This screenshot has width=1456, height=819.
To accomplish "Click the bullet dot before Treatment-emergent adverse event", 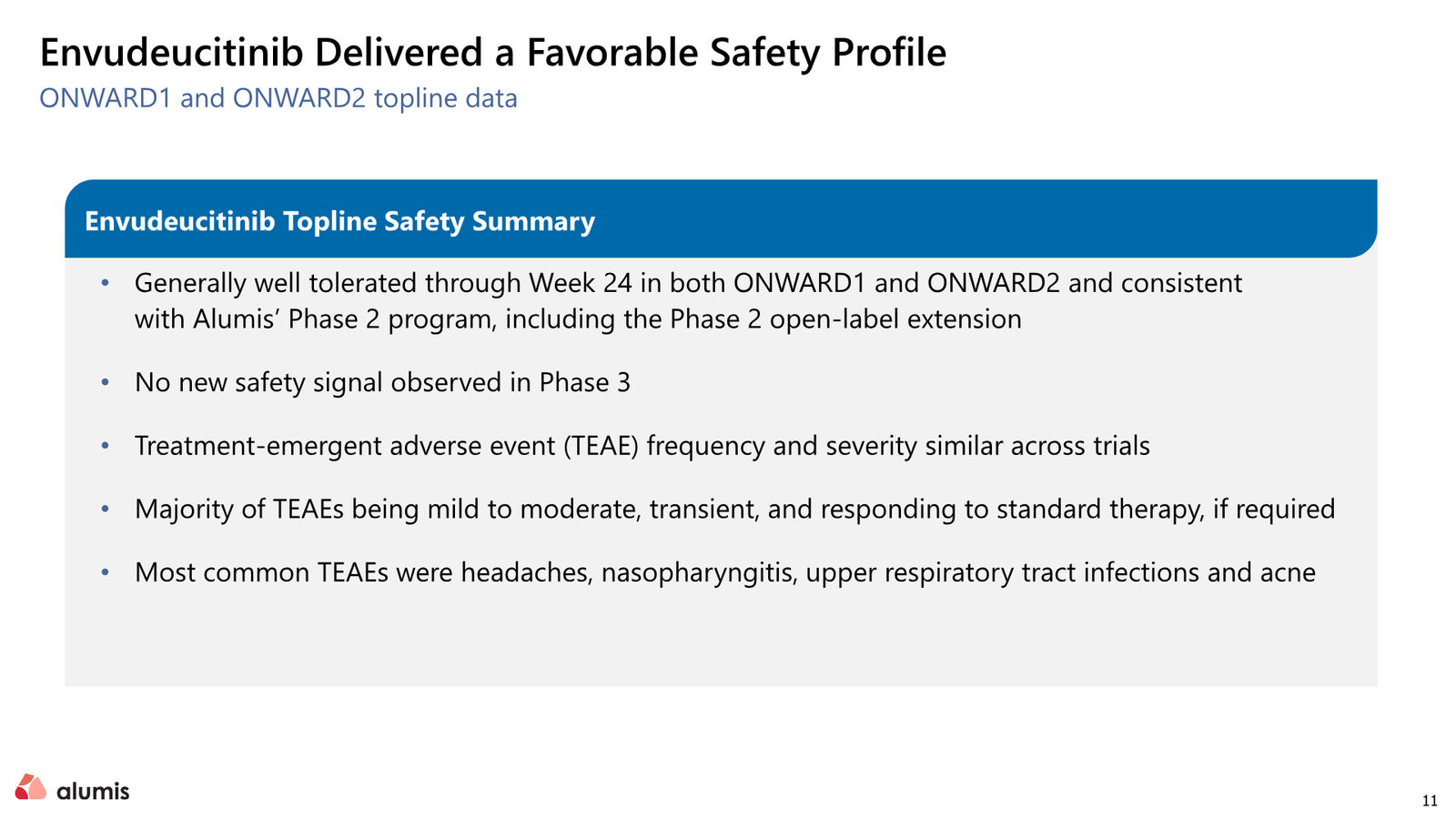I will pos(106,447).
